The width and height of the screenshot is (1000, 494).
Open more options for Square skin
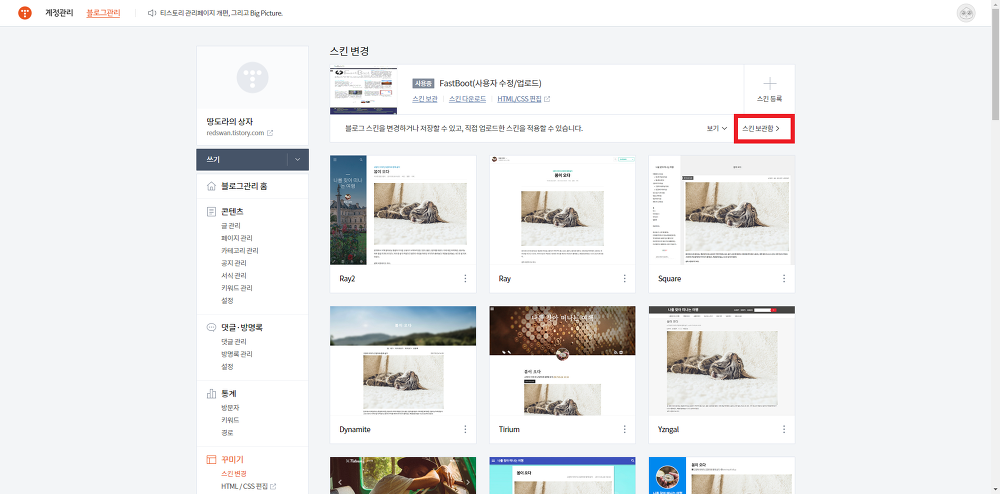[x=784, y=279]
